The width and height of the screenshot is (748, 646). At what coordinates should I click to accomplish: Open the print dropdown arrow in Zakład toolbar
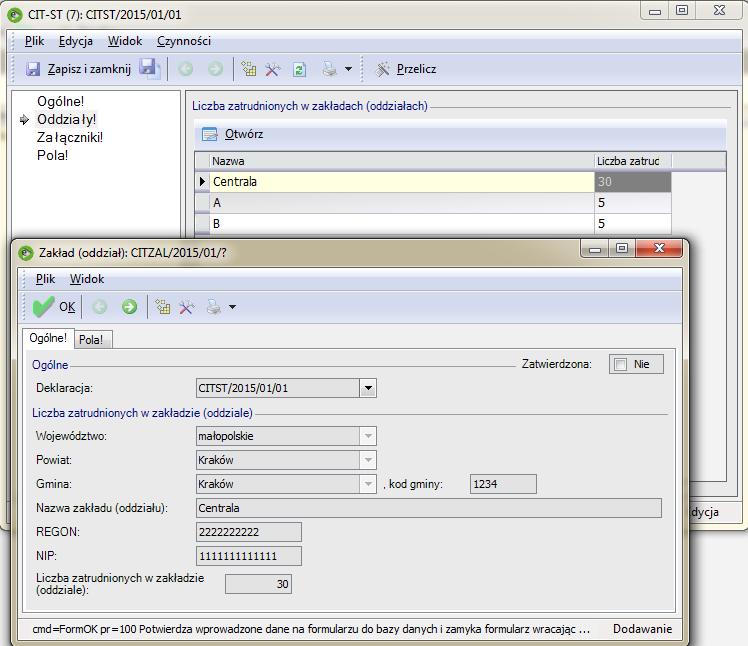[x=232, y=307]
